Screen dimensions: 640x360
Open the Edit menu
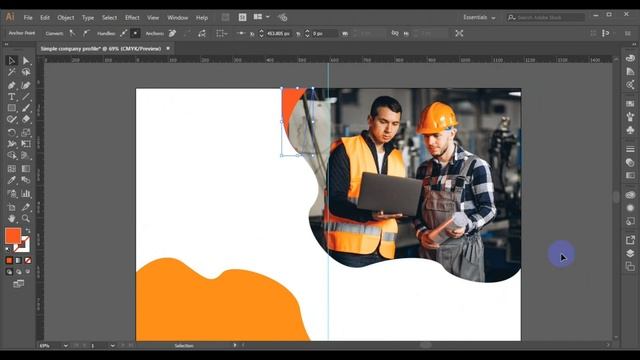click(45, 18)
